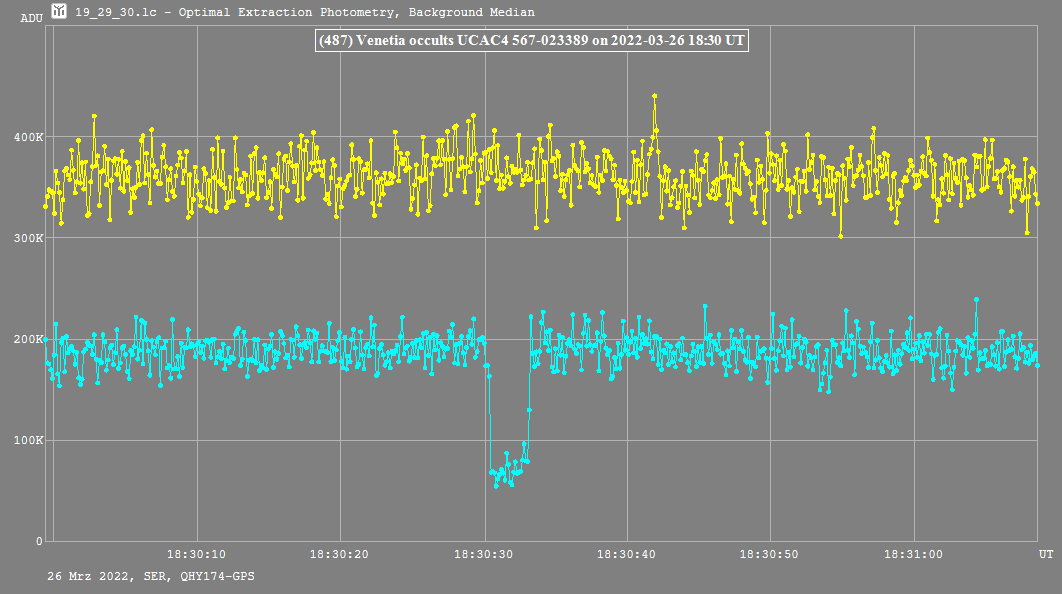Click the lowest yellow point near 18:30:55
Image resolution: width=1062 pixels, height=594 pixels.
point(841,236)
